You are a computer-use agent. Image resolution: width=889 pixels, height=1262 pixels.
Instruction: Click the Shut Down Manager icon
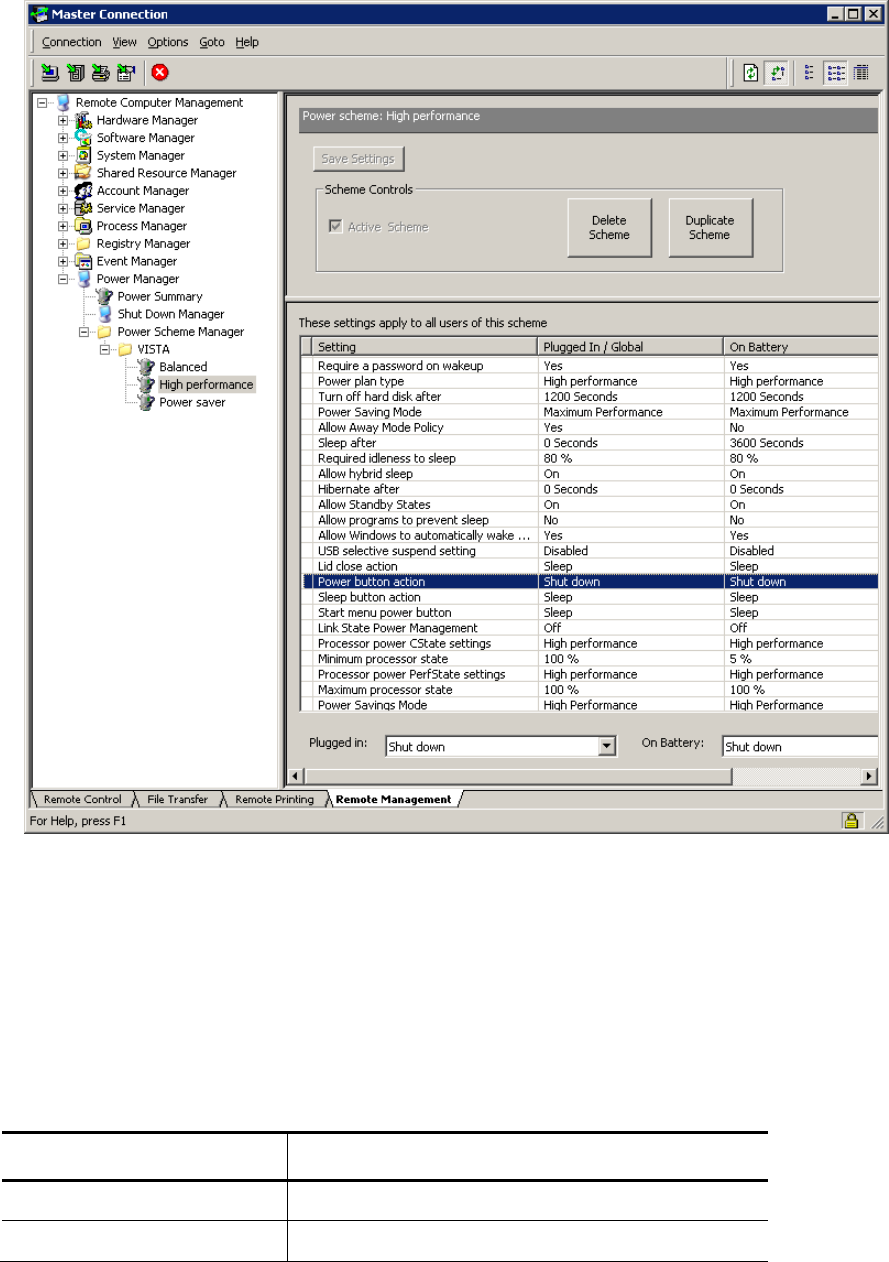pos(106,314)
